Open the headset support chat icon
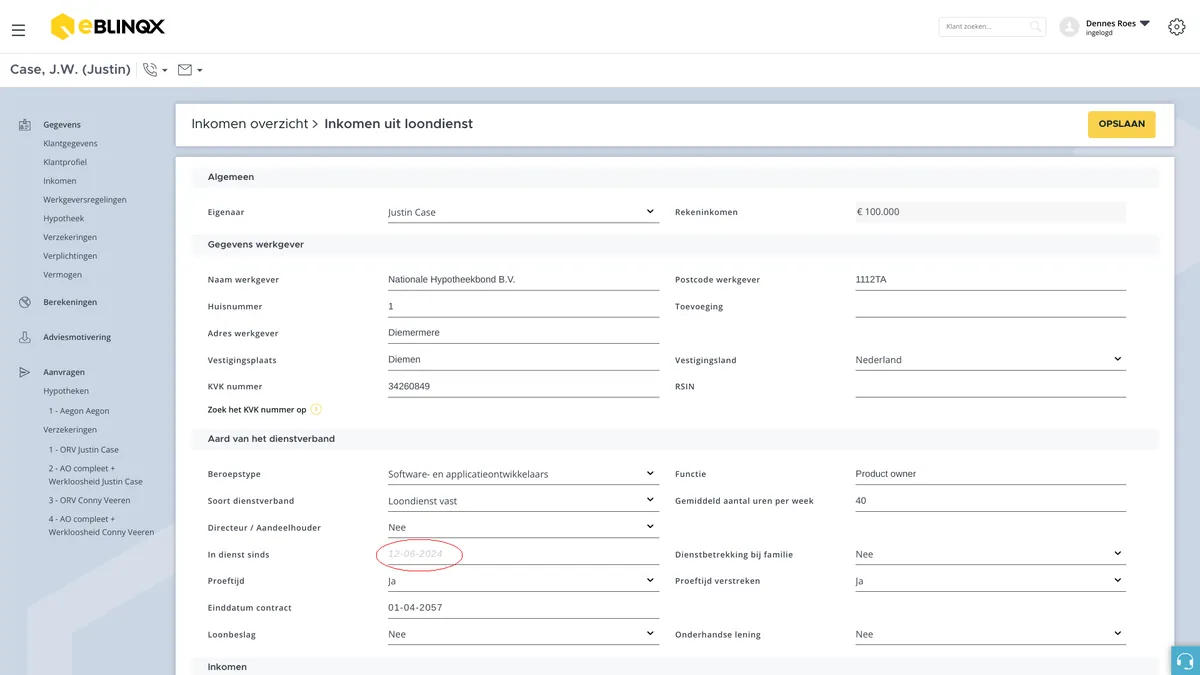This screenshot has width=1200, height=675. point(1185,661)
